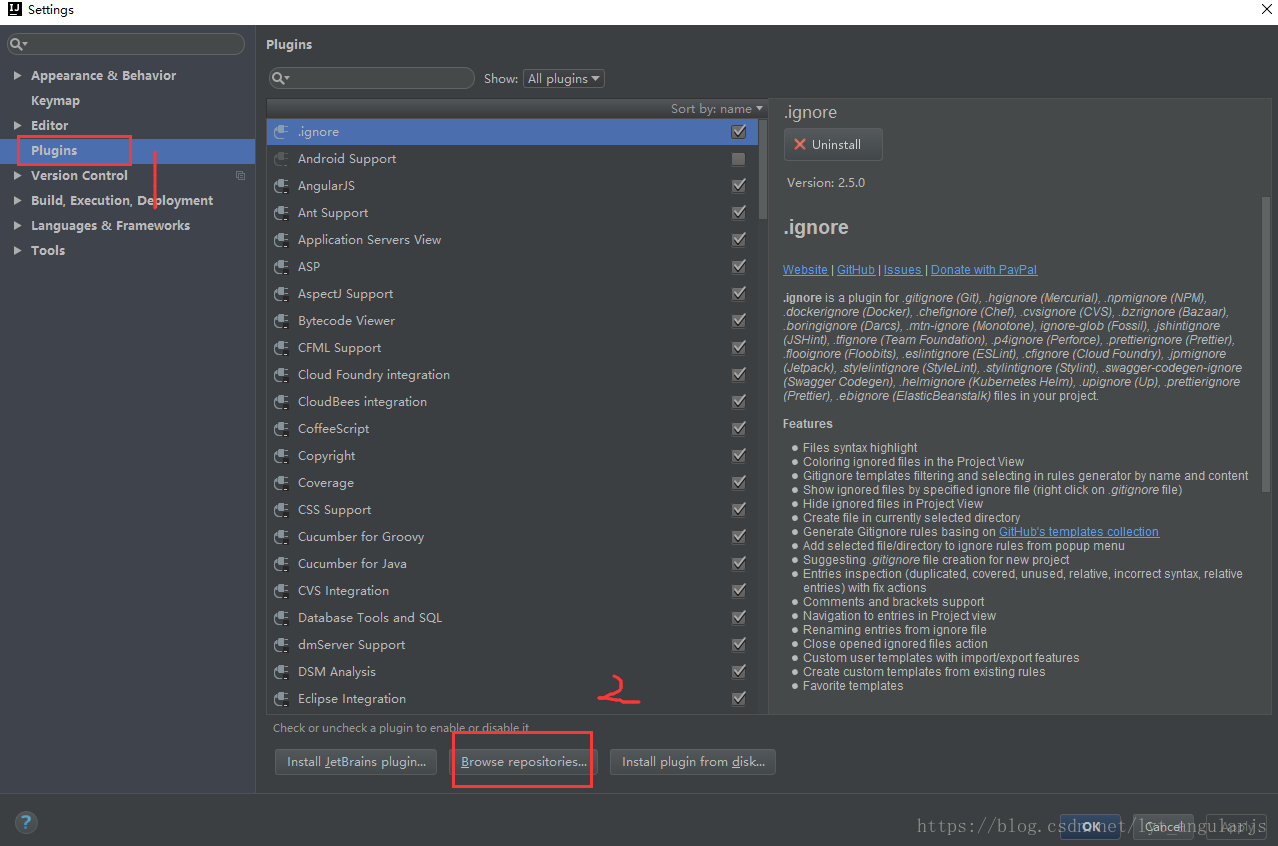Screen dimensions: 1278x846
Task: Click the Coverage plugin icon
Action: (282, 483)
